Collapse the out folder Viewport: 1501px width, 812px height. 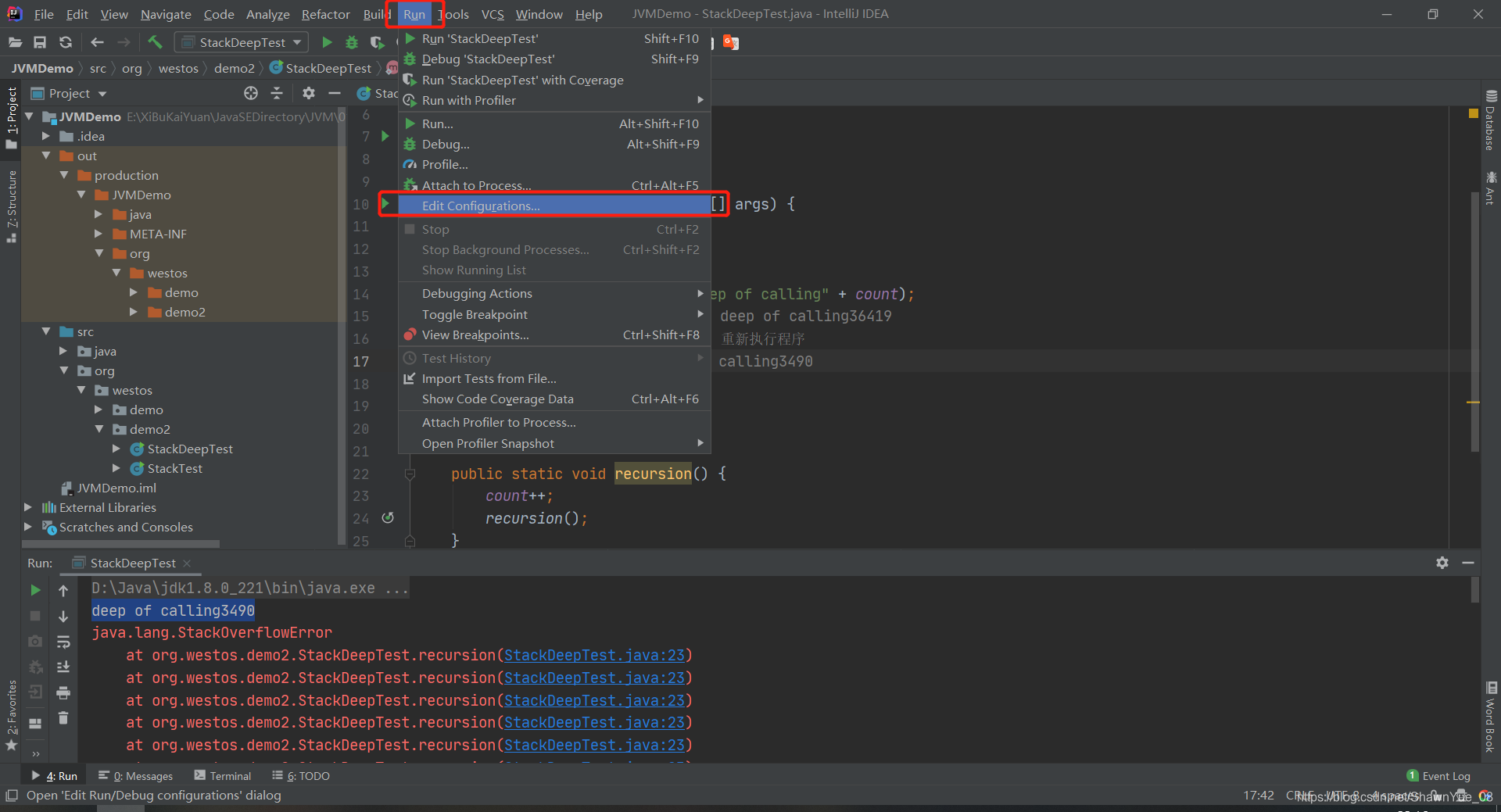coord(46,156)
